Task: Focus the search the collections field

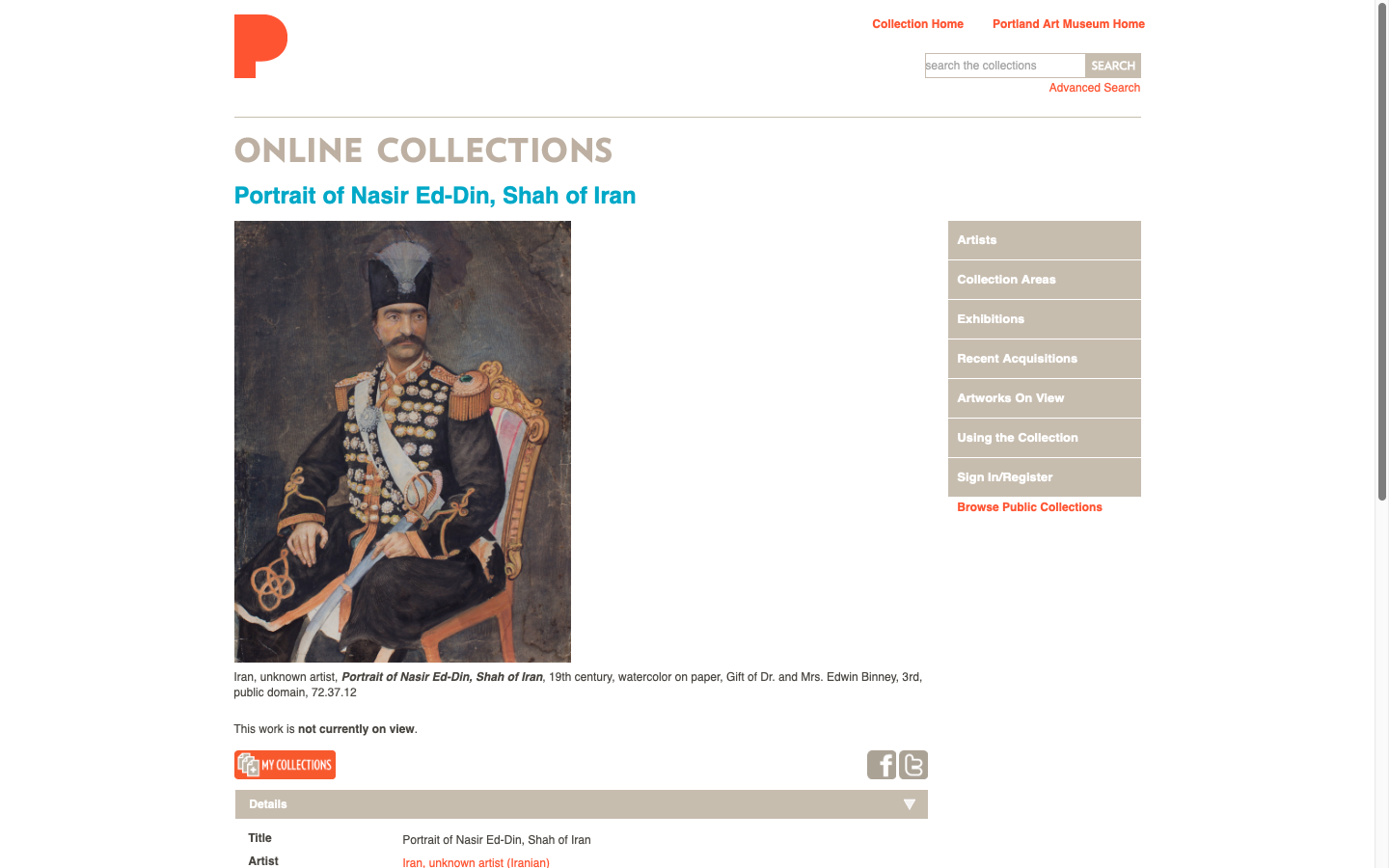Action: 1005,66
